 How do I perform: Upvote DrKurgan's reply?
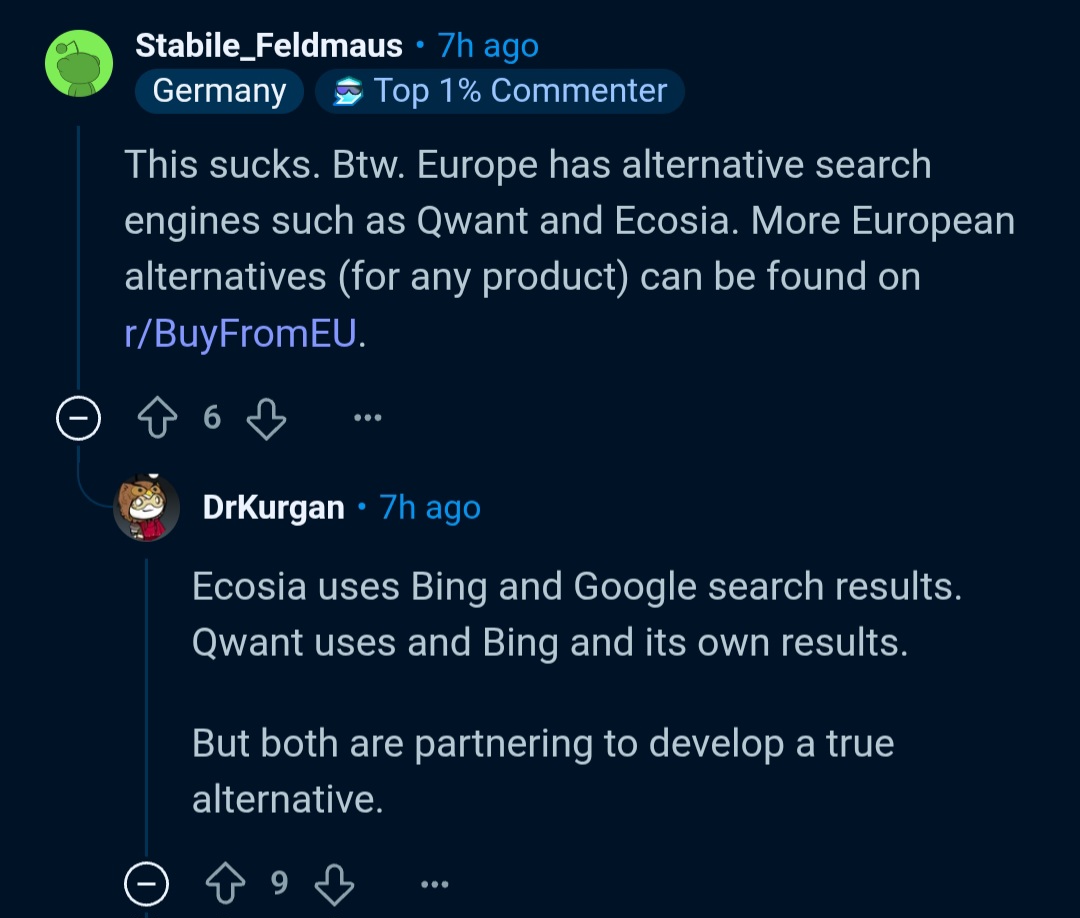[x=225, y=884]
